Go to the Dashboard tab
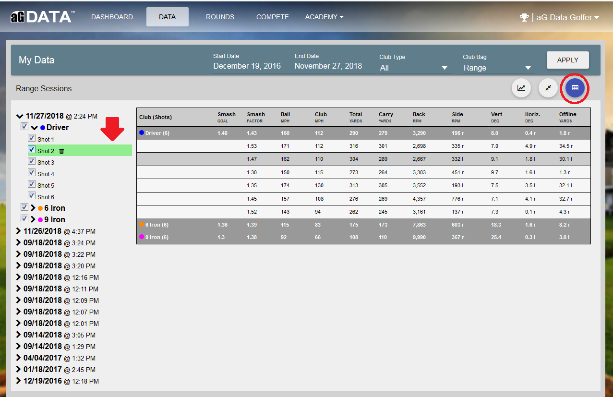Viewport: 613px width, 397px height. click(112, 17)
